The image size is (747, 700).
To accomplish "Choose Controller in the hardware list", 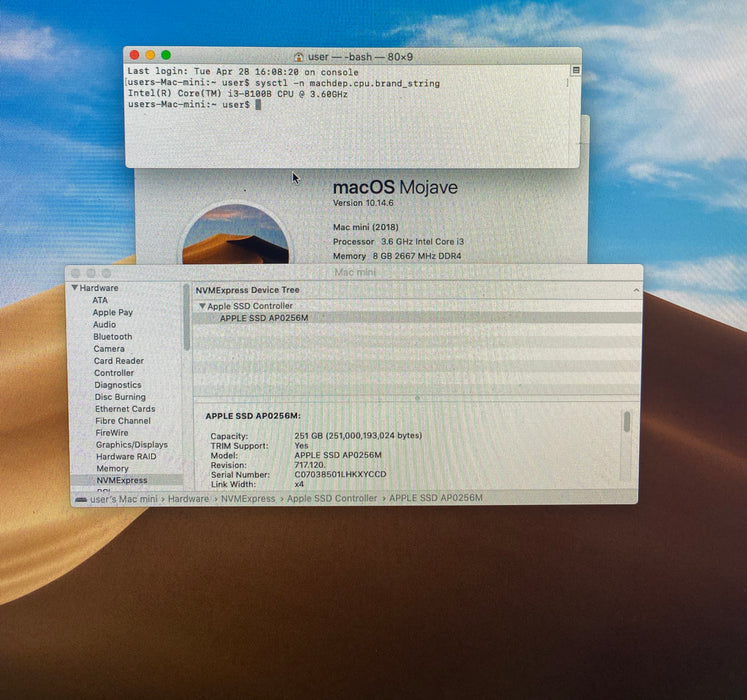I will 114,373.
